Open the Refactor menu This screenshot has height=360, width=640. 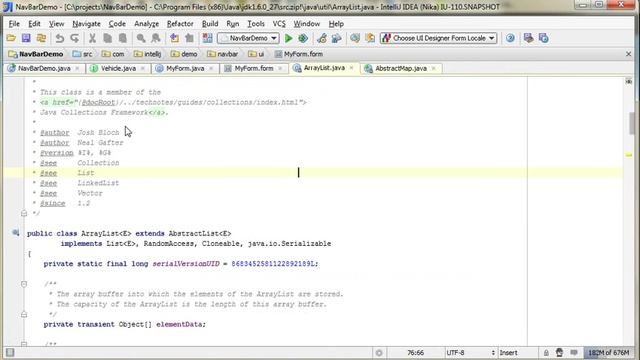click(180, 24)
